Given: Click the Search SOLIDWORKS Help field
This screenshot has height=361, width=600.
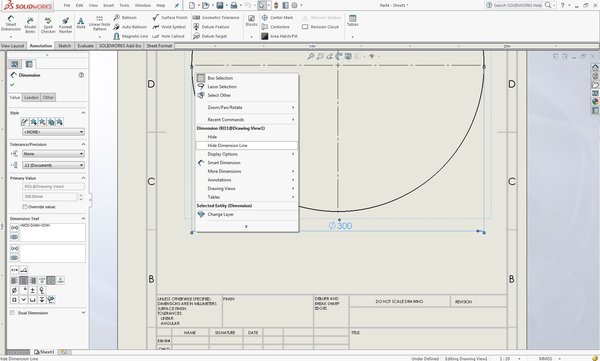Looking at the screenshot, I should [518, 5].
